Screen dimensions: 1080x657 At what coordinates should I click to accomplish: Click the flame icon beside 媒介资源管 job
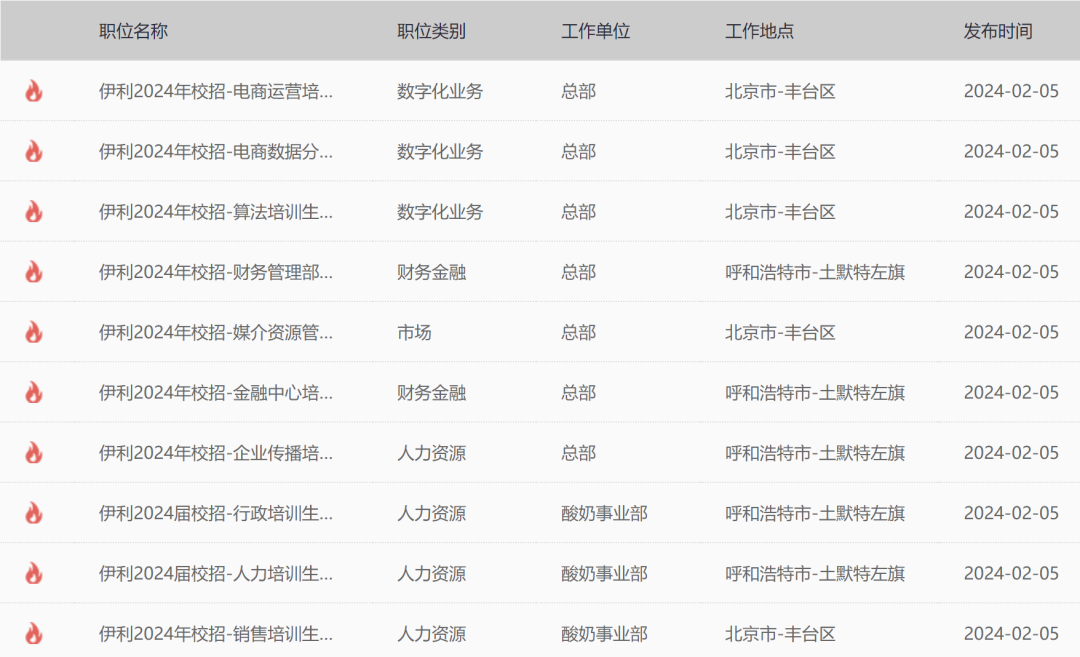coord(34,332)
